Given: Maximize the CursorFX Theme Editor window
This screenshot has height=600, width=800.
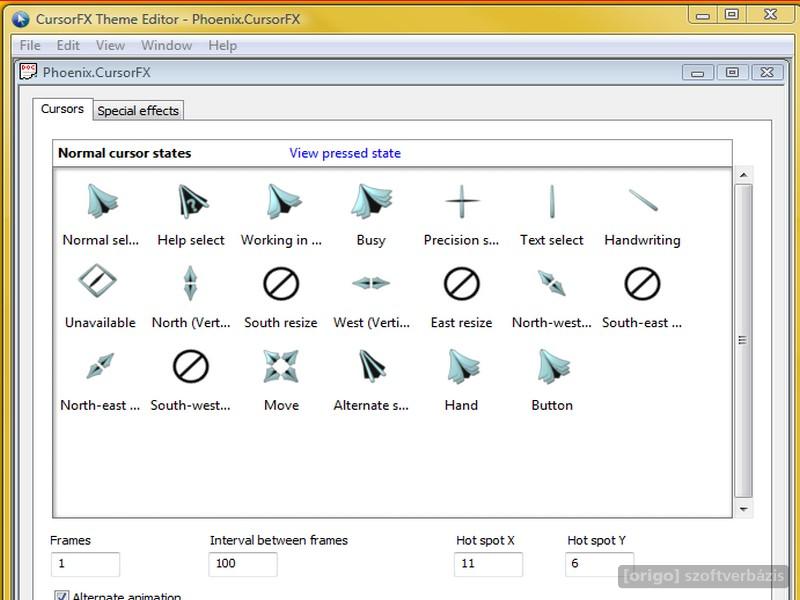Looking at the screenshot, I should (732, 15).
